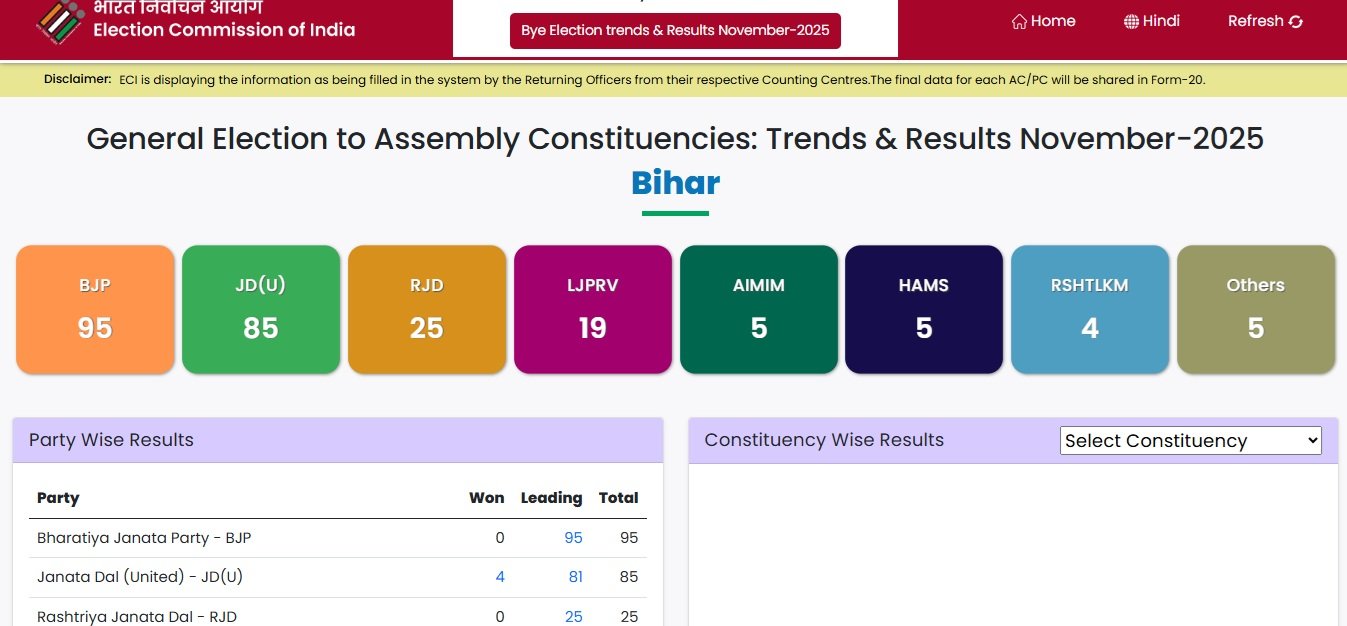Select the magenta LJPRV 19 tile
Screen dimensions: 1347x626
pyautogui.click(x=593, y=309)
